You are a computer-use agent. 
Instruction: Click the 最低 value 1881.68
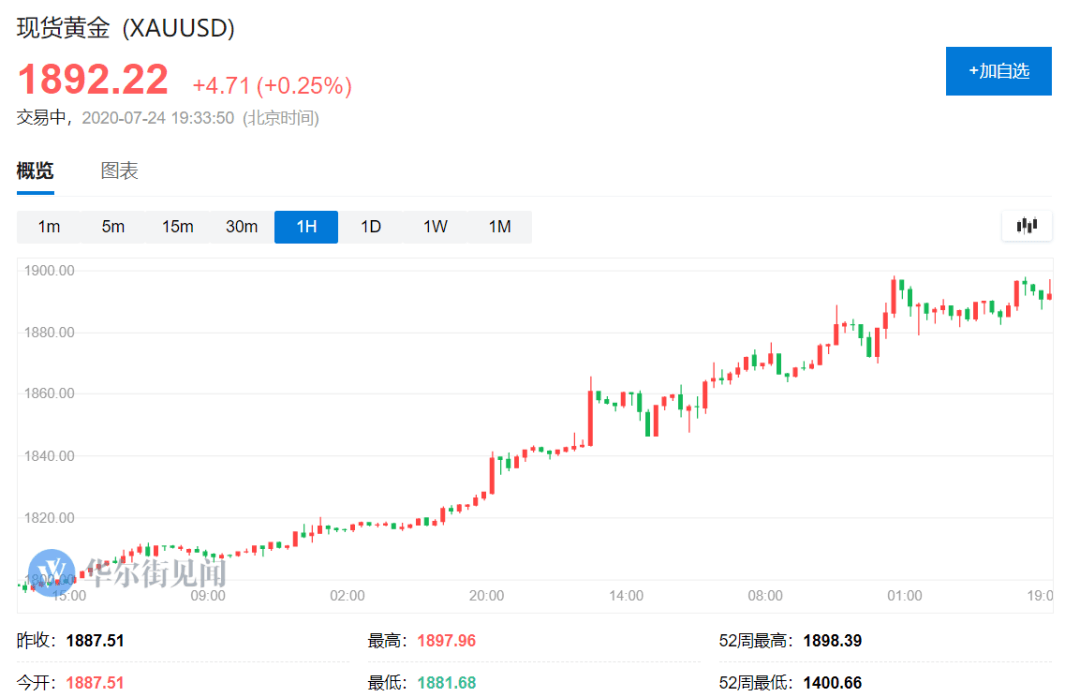click(446, 683)
